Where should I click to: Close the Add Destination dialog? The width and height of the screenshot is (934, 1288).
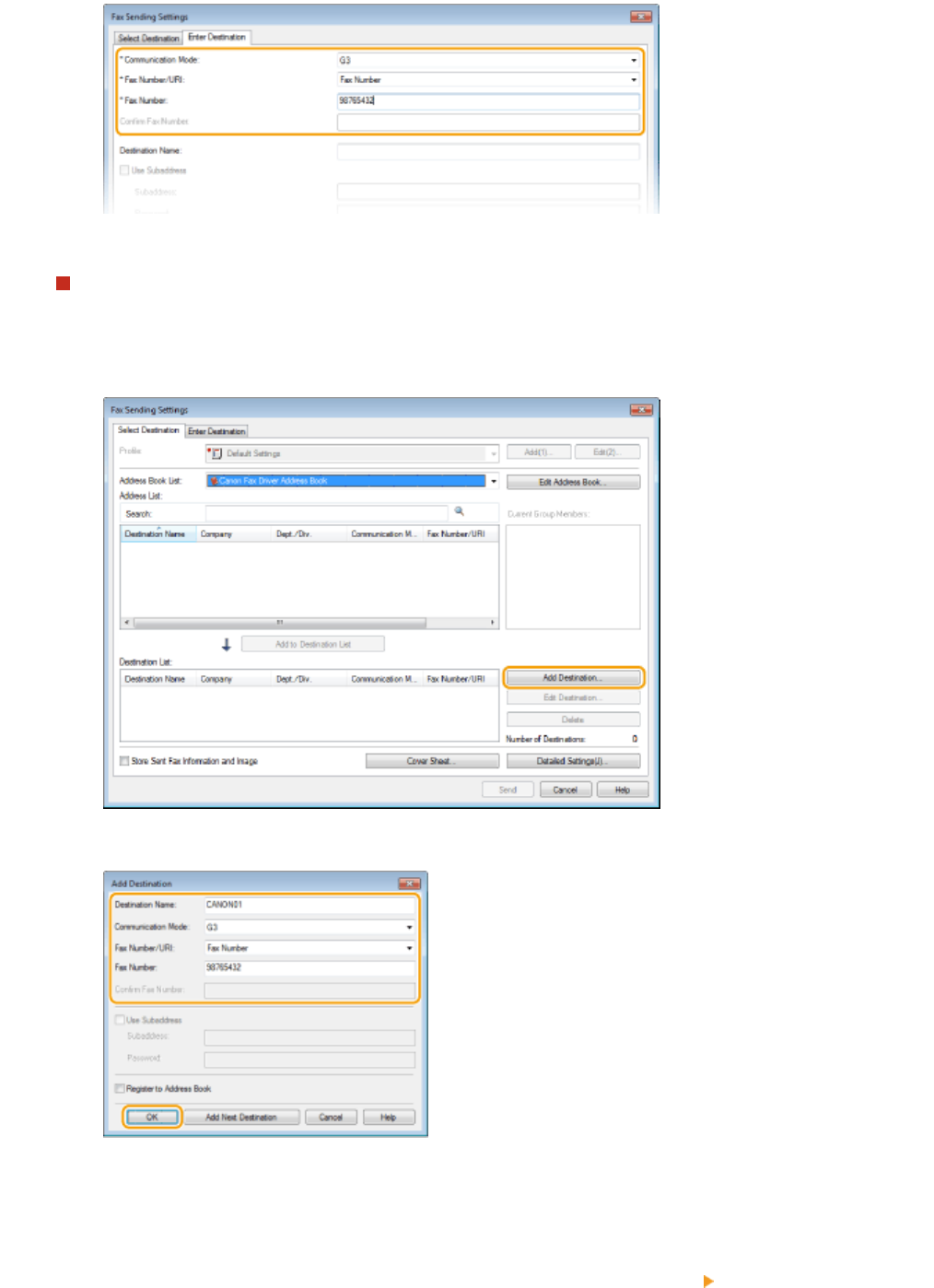click(x=409, y=884)
